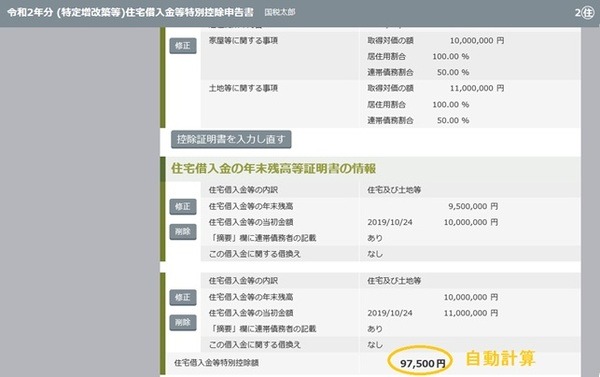Select heading 住宅借入金の年末残高等証明書の情報
The height and width of the screenshot is (377, 600).
click(x=273, y=168)
